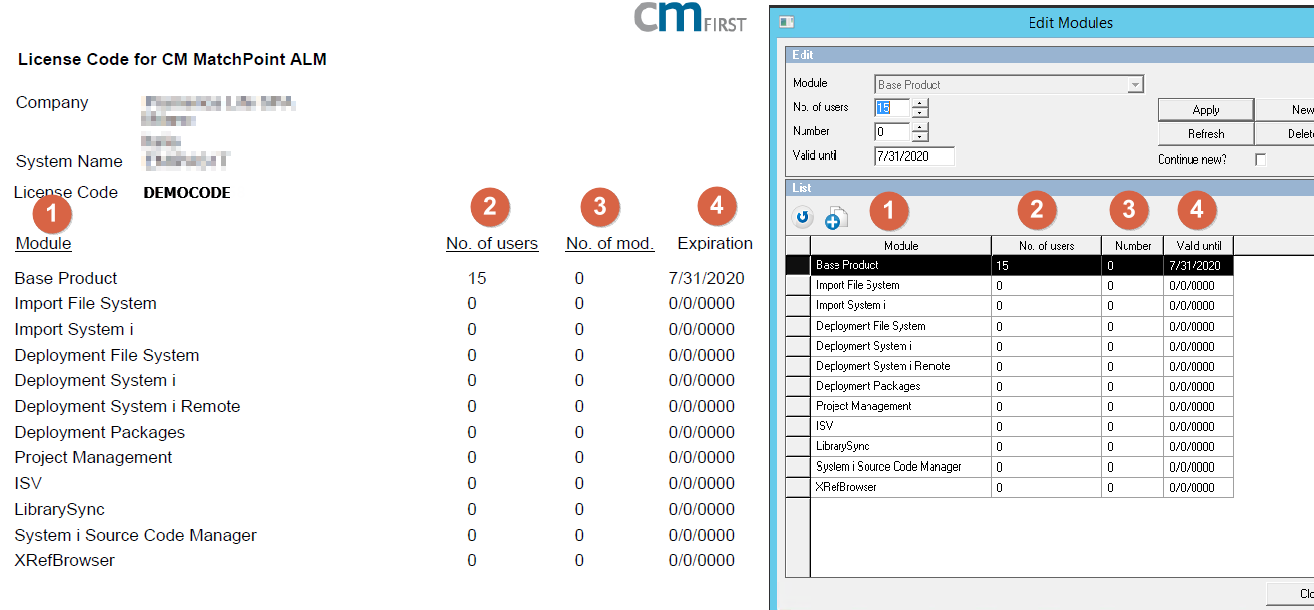
Task: Select the Deployment System i list row
Action: pyautogui.click(x=1009, y=346)
